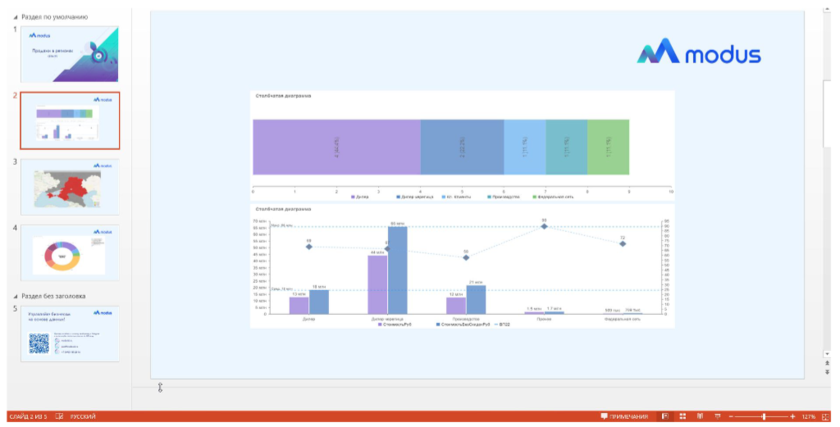Open the Примечания comments pane
The width and height of the screenshot is (840, 427).
[x=623, y=416]
